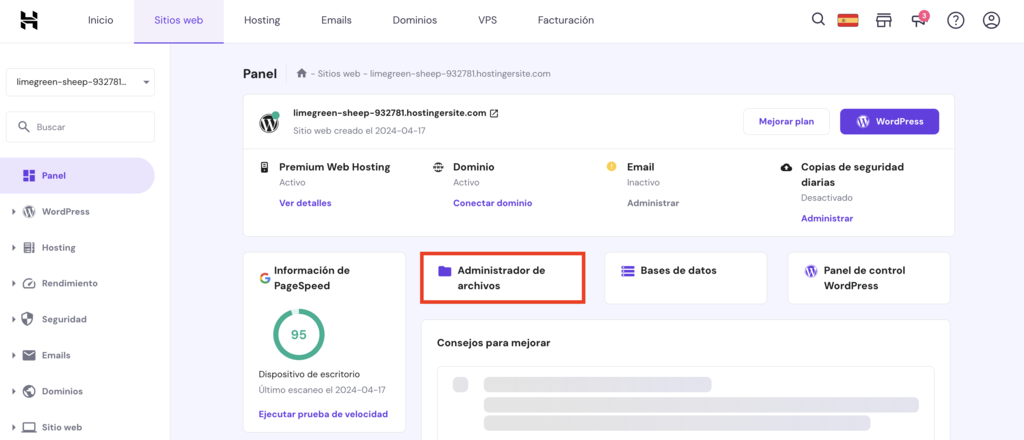
Task: Change language via Spanish flag icon
Action: click(848, 20)
